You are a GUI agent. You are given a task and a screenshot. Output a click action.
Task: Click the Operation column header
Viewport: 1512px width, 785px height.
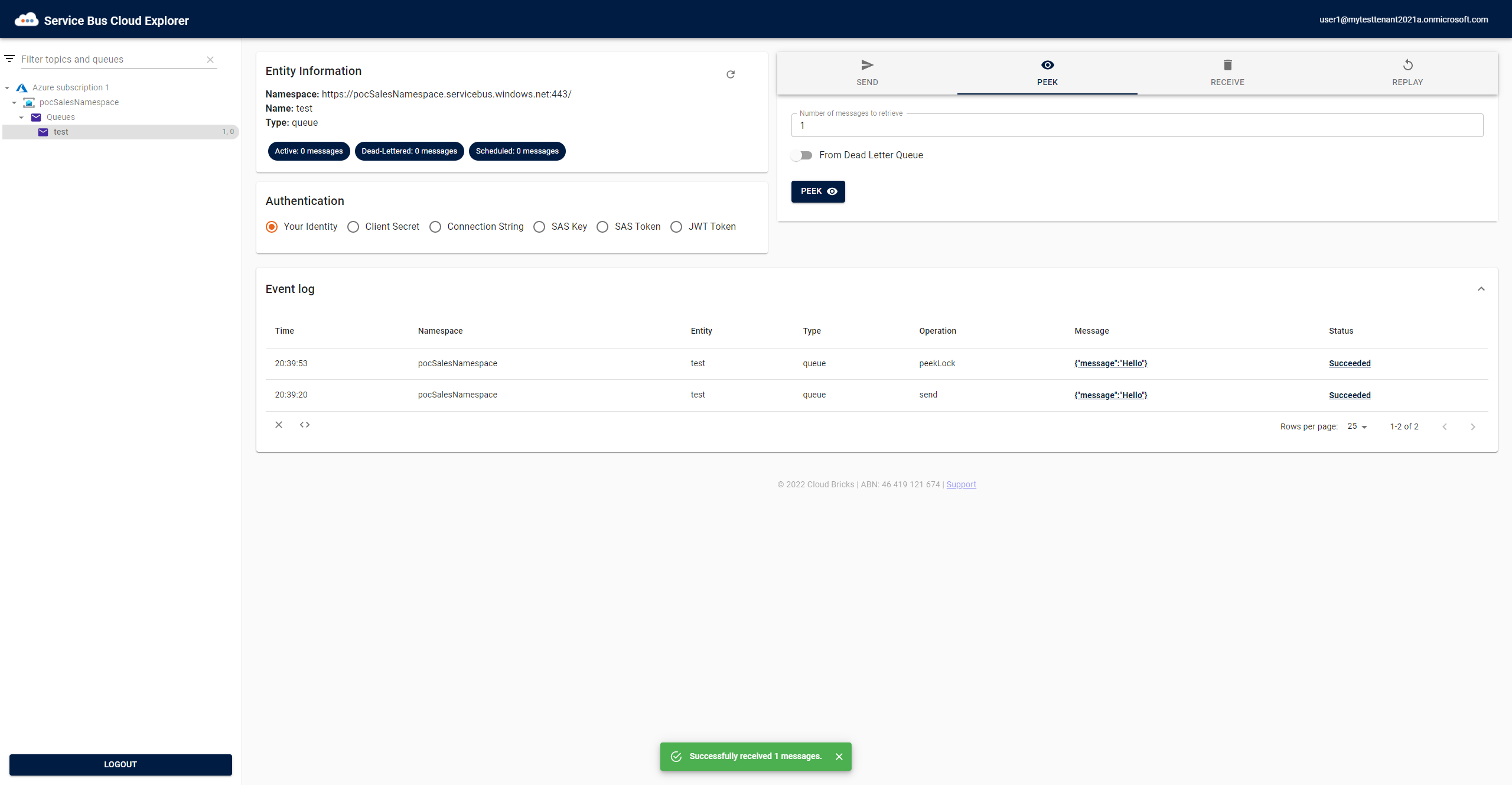(937, 331)
